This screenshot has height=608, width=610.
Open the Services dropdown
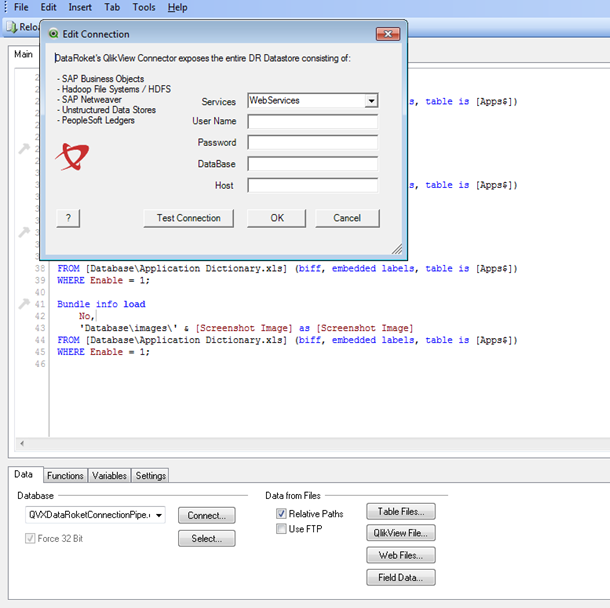click(x=371, y=101)
